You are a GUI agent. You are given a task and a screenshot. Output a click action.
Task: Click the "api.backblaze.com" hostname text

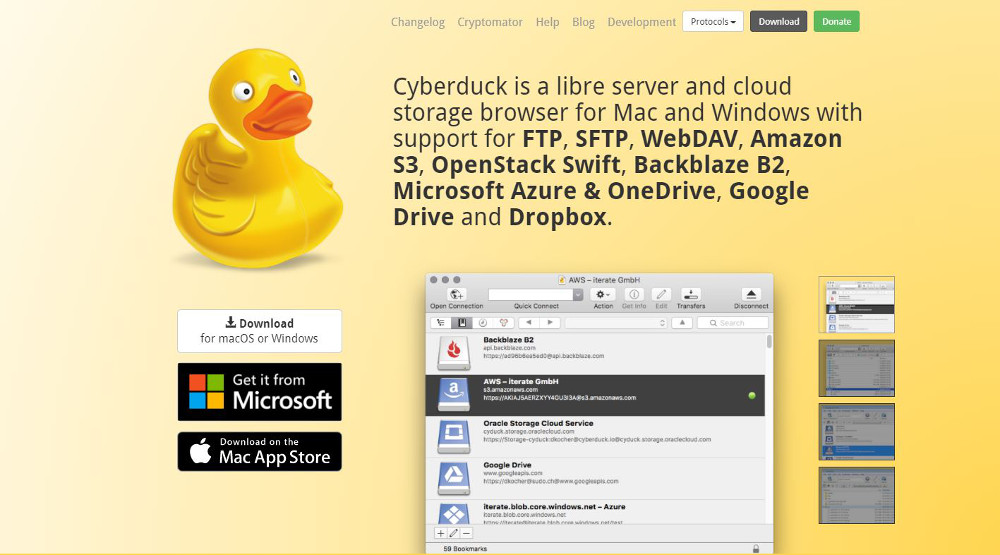click(509, 348)
